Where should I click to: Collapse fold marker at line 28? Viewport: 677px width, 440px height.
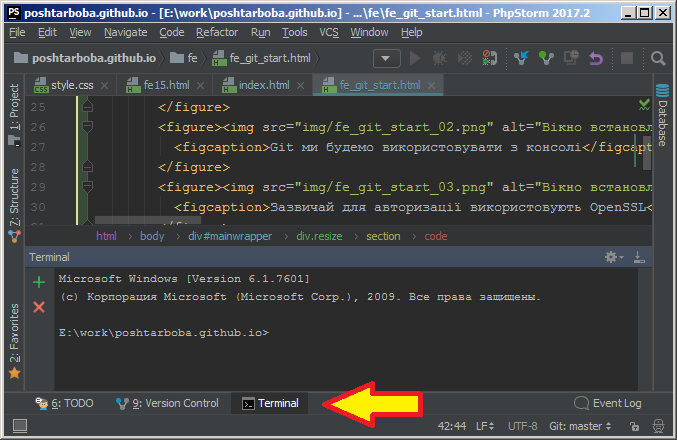pos(87,167)
